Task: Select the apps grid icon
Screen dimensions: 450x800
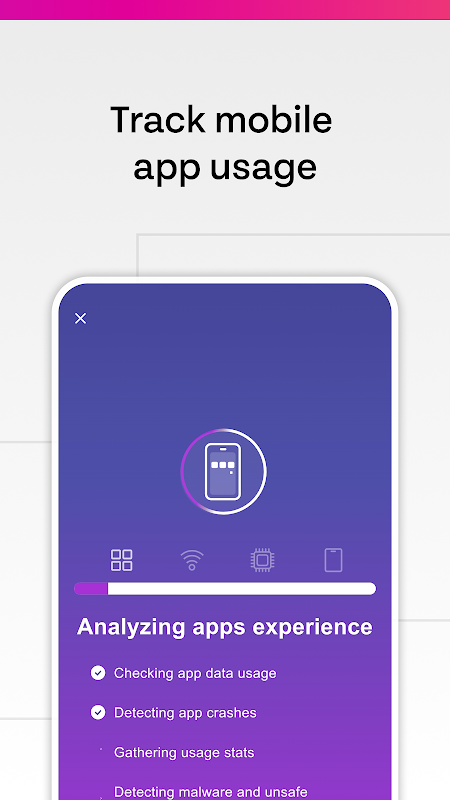Action: (121, 560)
